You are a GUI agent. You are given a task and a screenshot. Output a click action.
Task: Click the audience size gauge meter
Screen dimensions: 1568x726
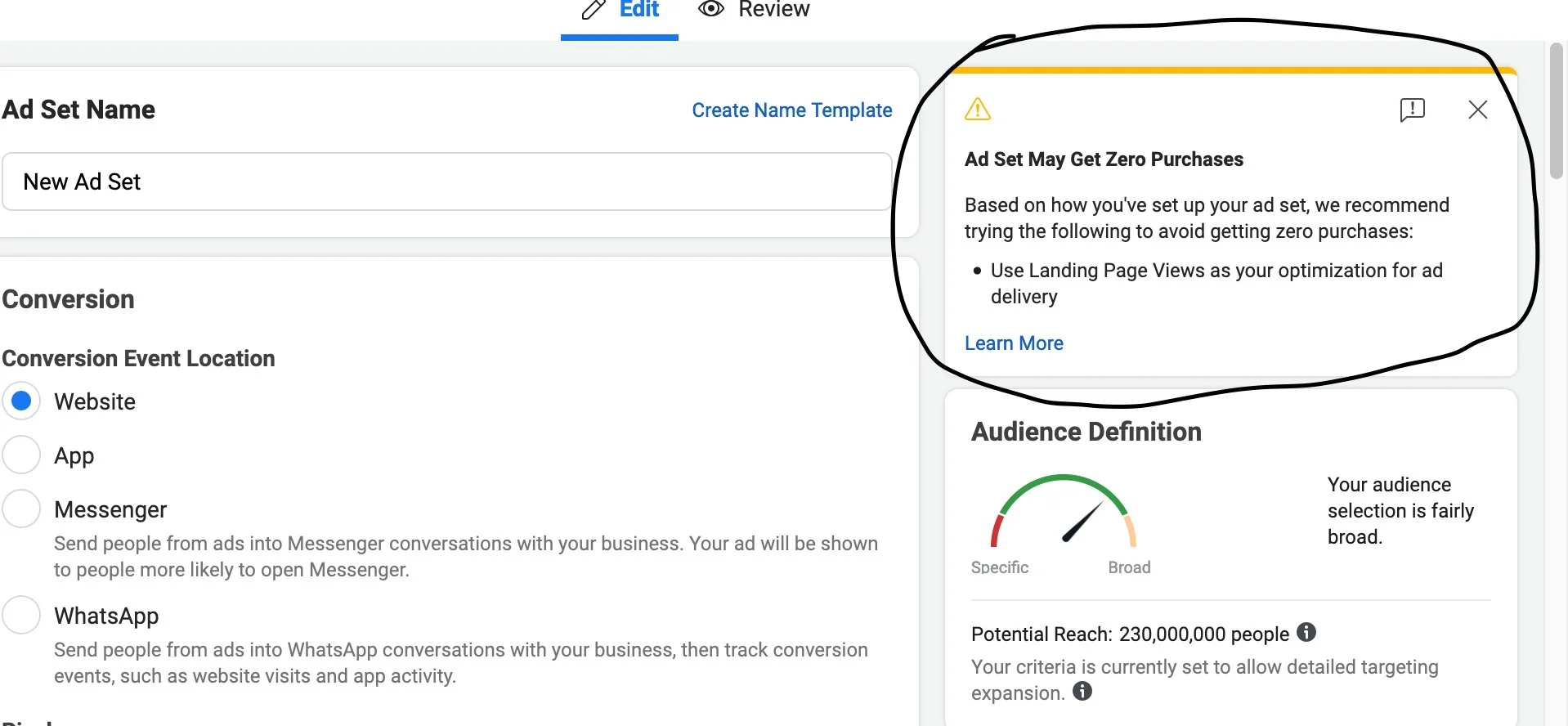[1064, 513]
